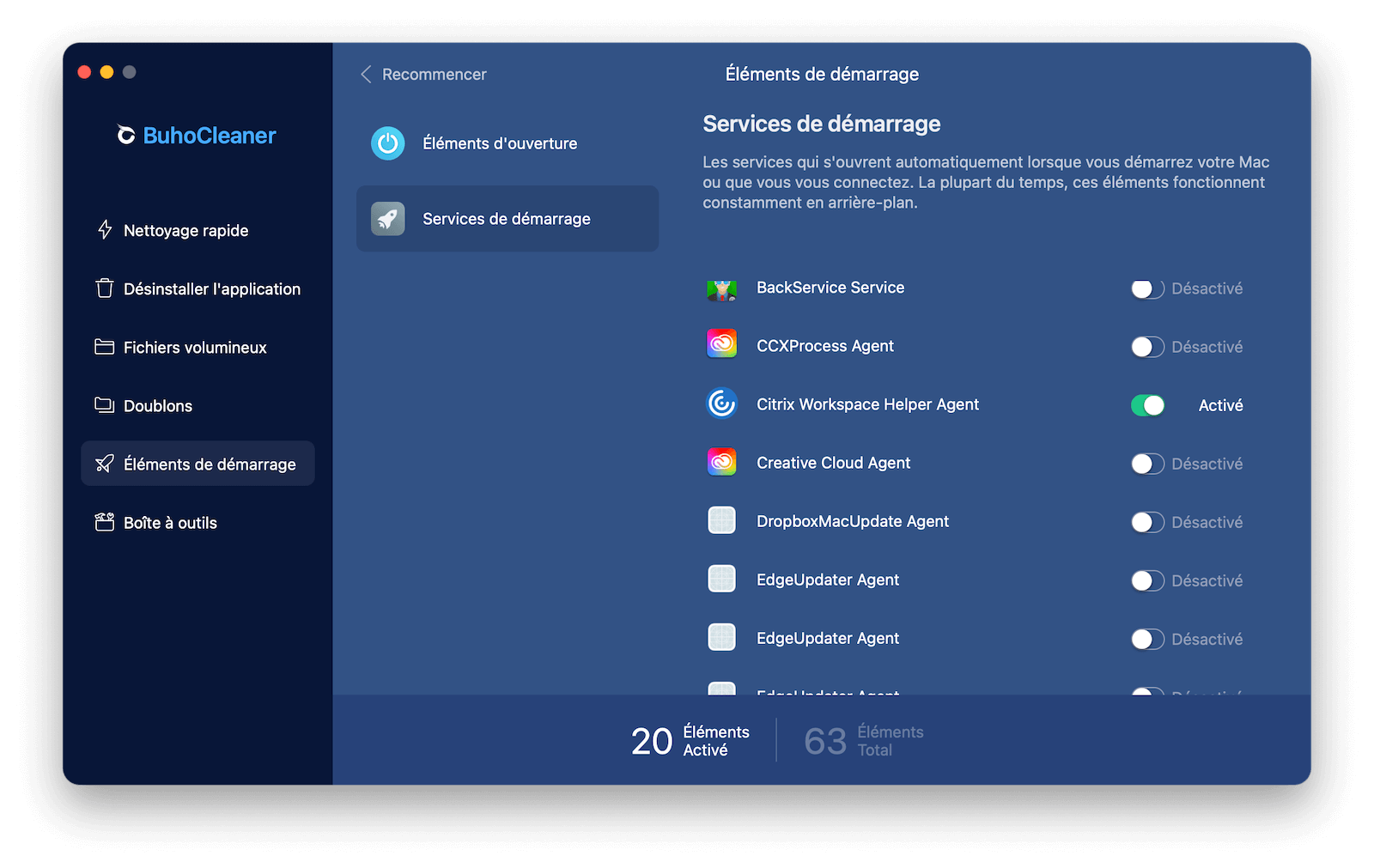Select the DropboxMacUpdate Agent name
This screenshot has width=1374, height=868.
point(853,521)
